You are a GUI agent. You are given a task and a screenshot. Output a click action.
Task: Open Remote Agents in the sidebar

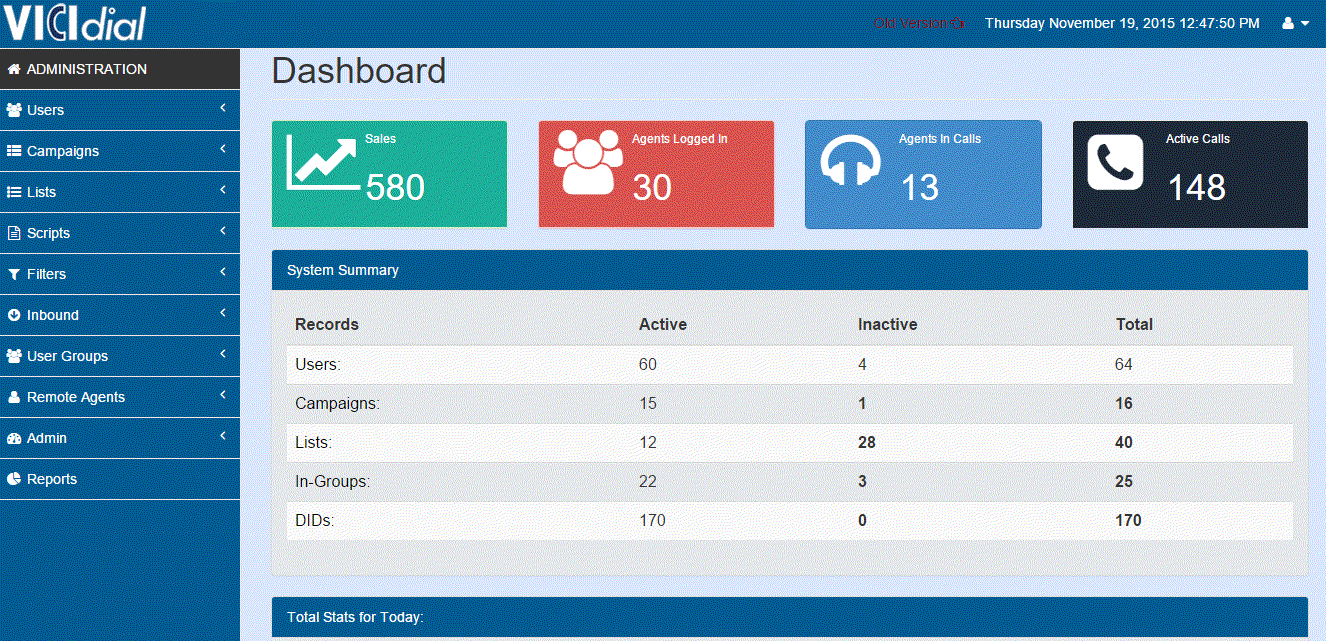[x=75, y=397]
